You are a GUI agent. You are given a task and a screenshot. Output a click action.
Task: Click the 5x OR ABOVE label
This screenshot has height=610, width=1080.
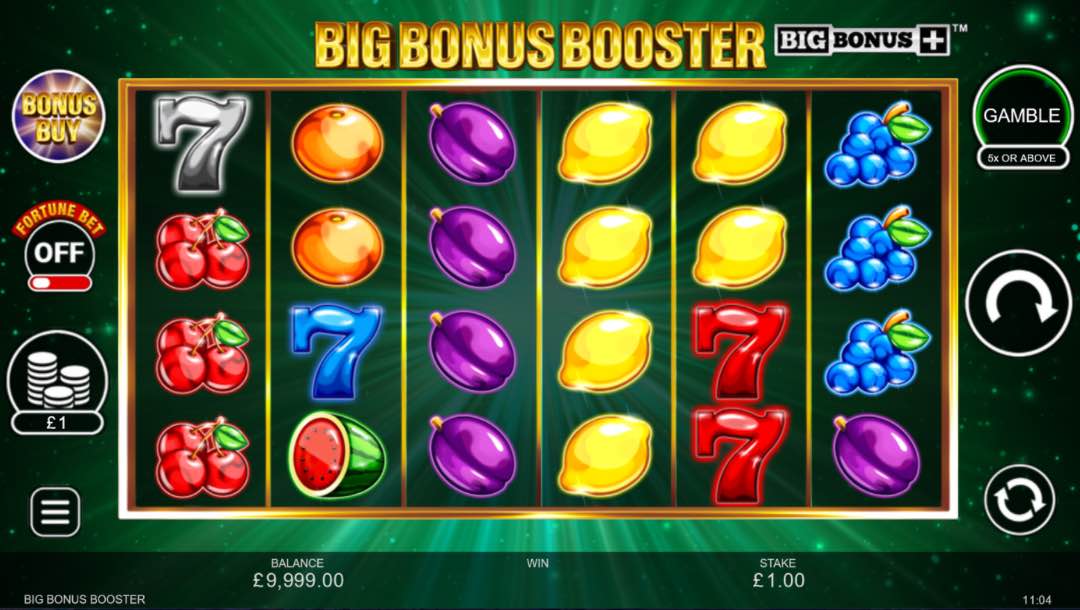[1021, 158]
